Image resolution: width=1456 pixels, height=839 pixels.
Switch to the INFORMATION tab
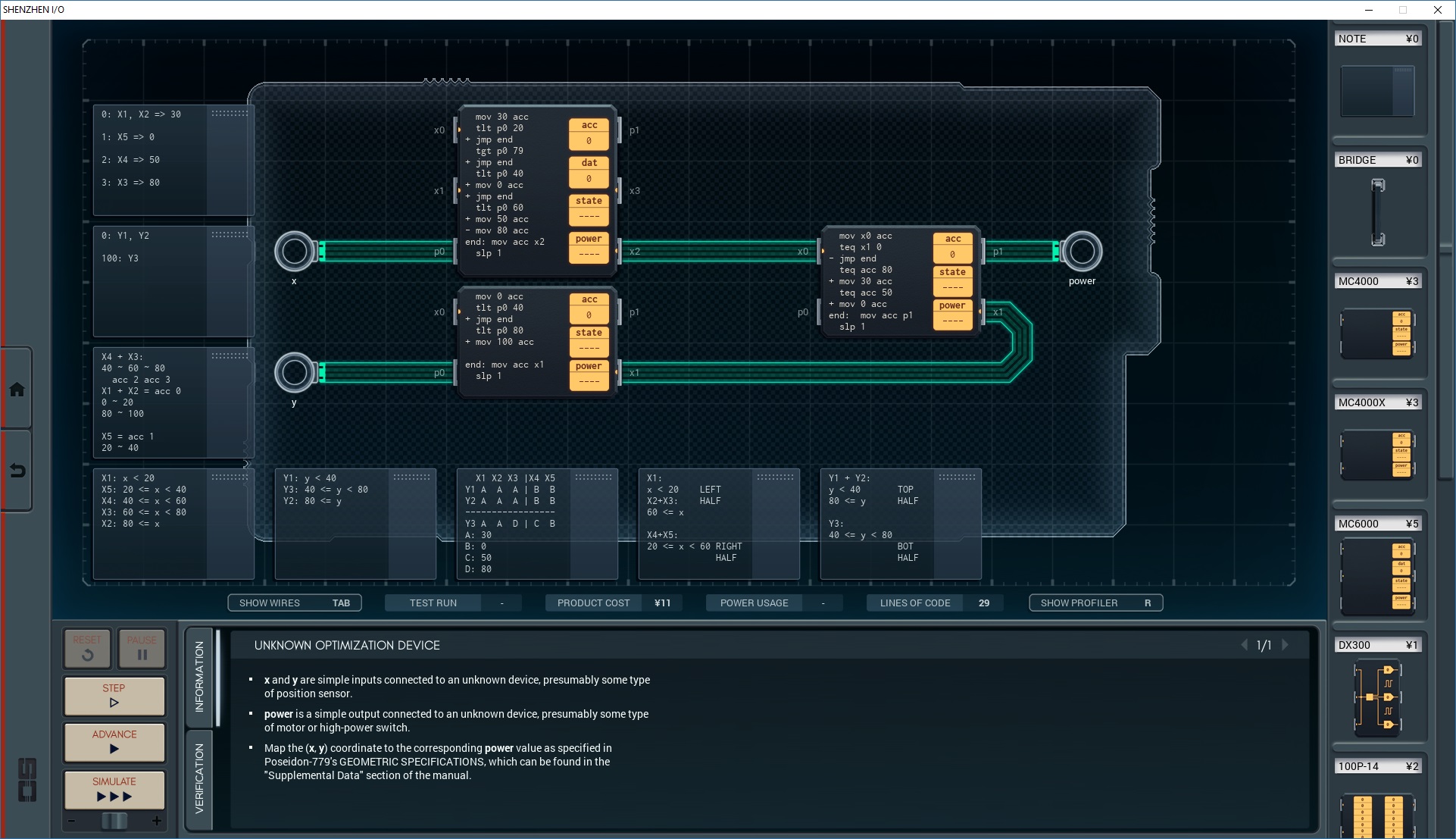pyautogui.click(x=199, y=676)
